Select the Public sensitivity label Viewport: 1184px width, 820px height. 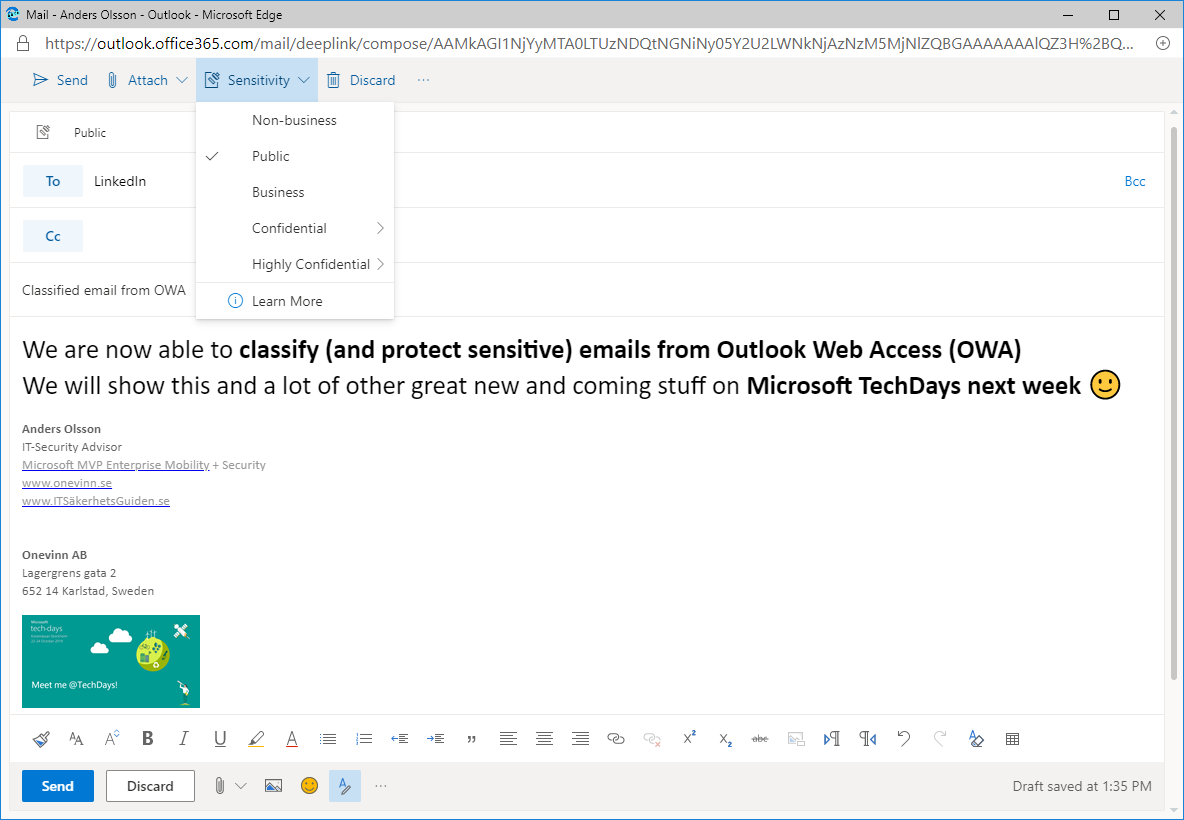tap(294, 156)
